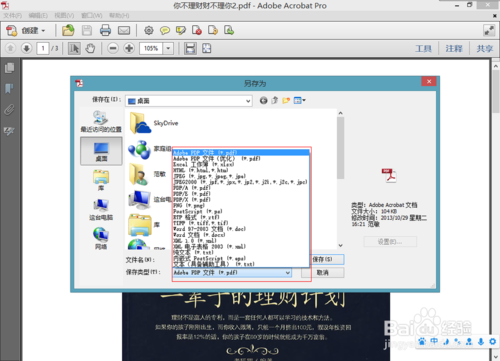Click the 105% zoom value field
500x361 pixels.
click(x=151, y=49)
